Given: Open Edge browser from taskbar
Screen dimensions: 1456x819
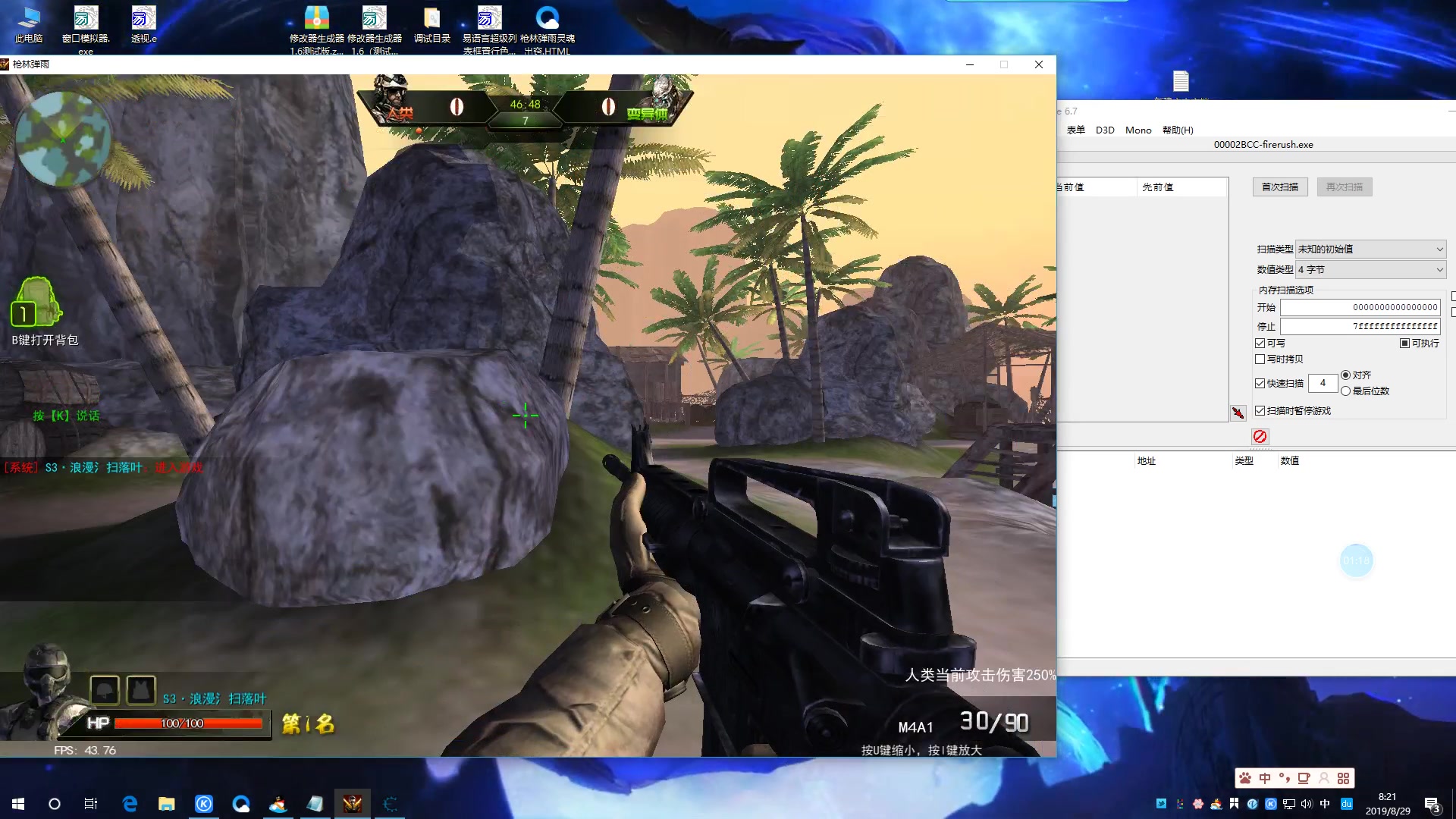Looking at the screenshot, I should pyautogui.click(x=130, y=804).
